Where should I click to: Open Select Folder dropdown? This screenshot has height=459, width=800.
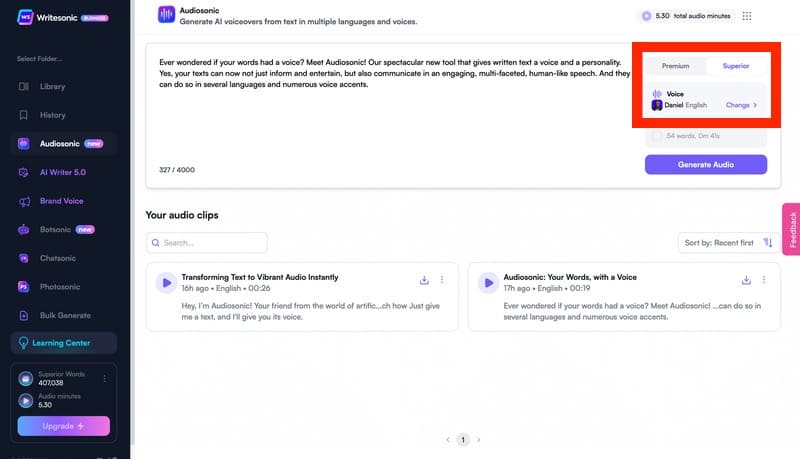coord(40,59)
